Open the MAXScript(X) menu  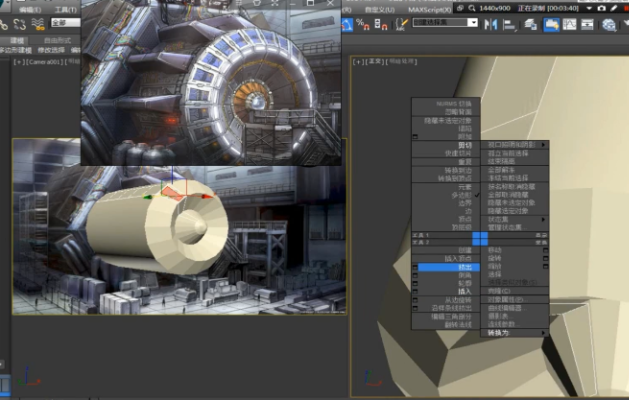click(x=431, y=8)
